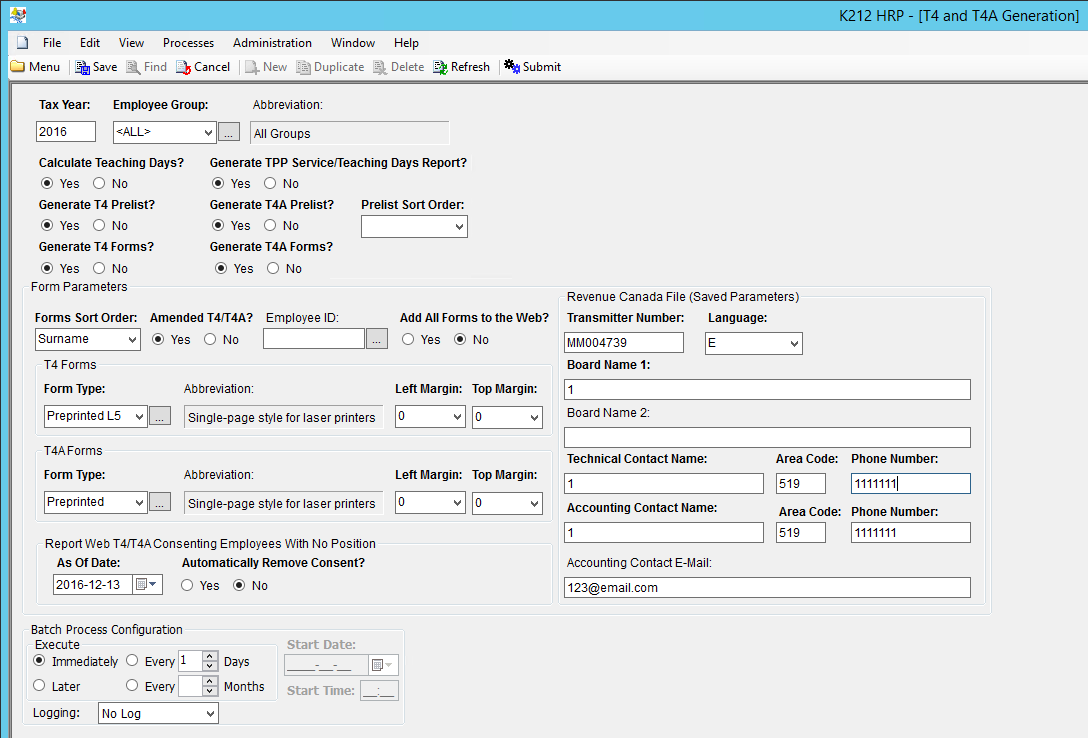This screenshot has height=738, width=1088.
Task: Increase the Every Days spinner value
Action: [x=210, y=656]
